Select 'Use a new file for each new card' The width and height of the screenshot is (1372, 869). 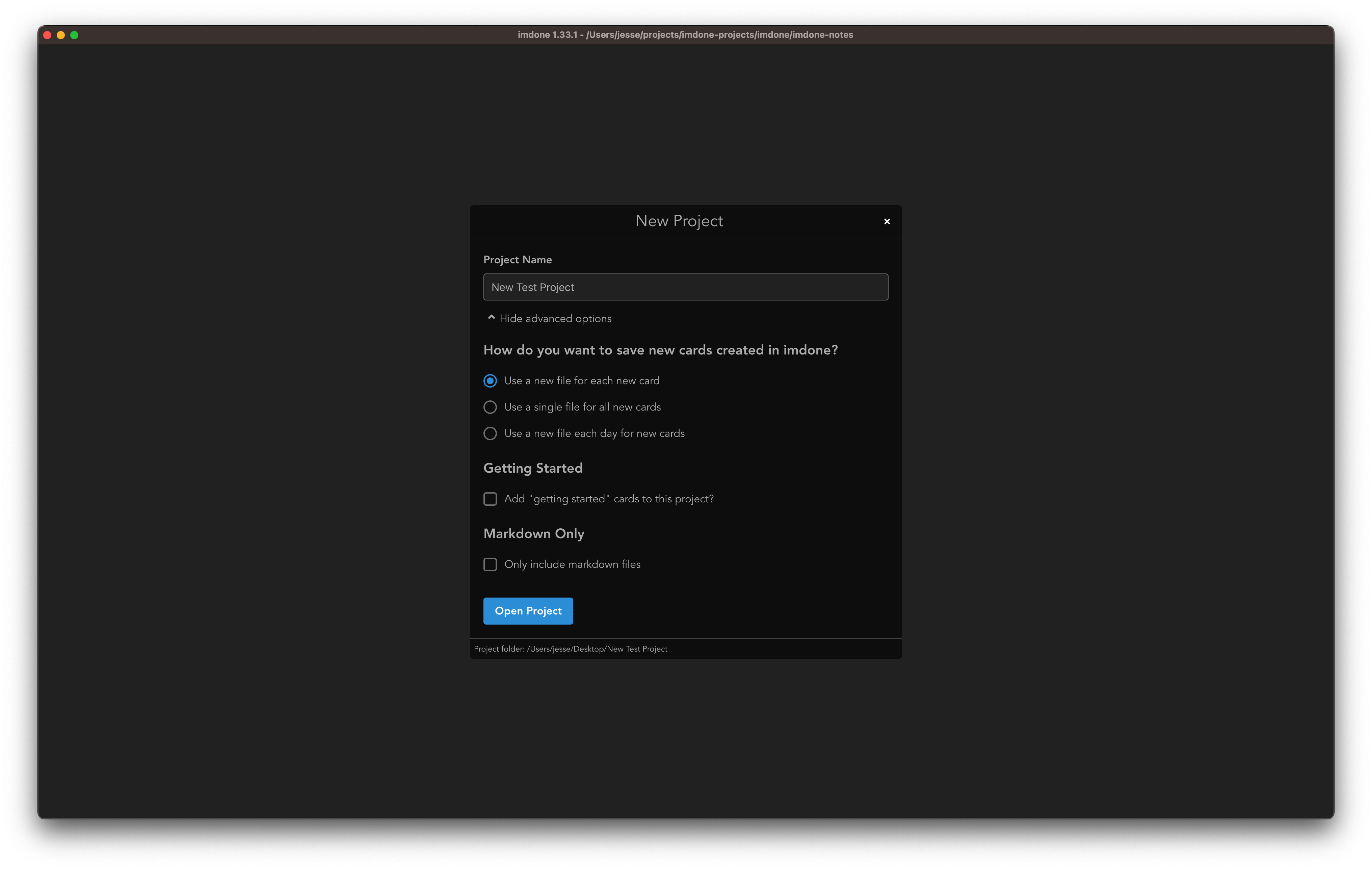coord(490,380)
